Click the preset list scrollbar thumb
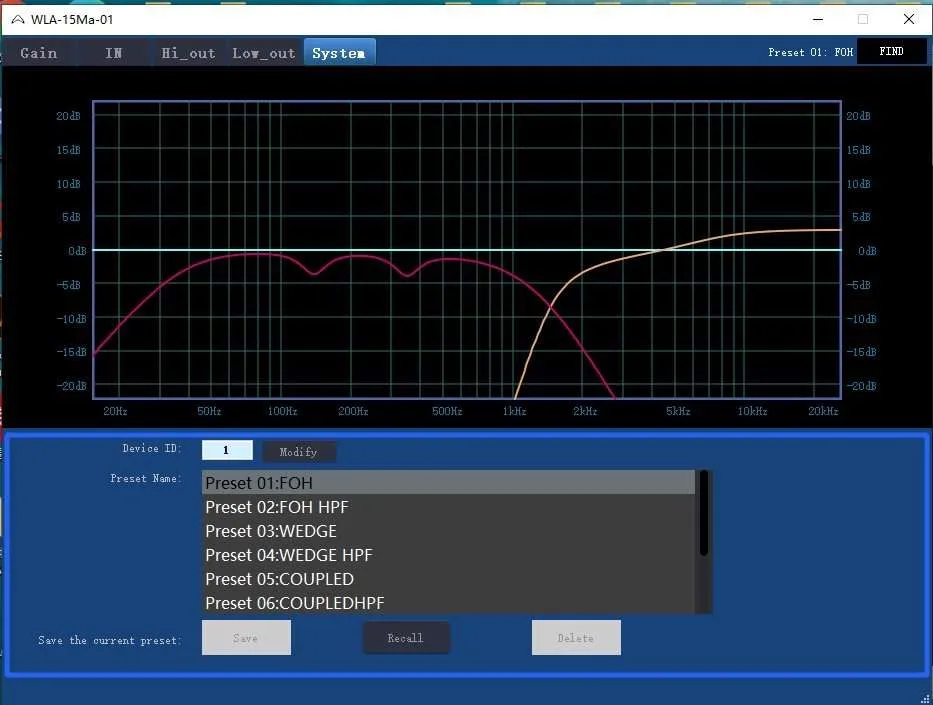 704,513
